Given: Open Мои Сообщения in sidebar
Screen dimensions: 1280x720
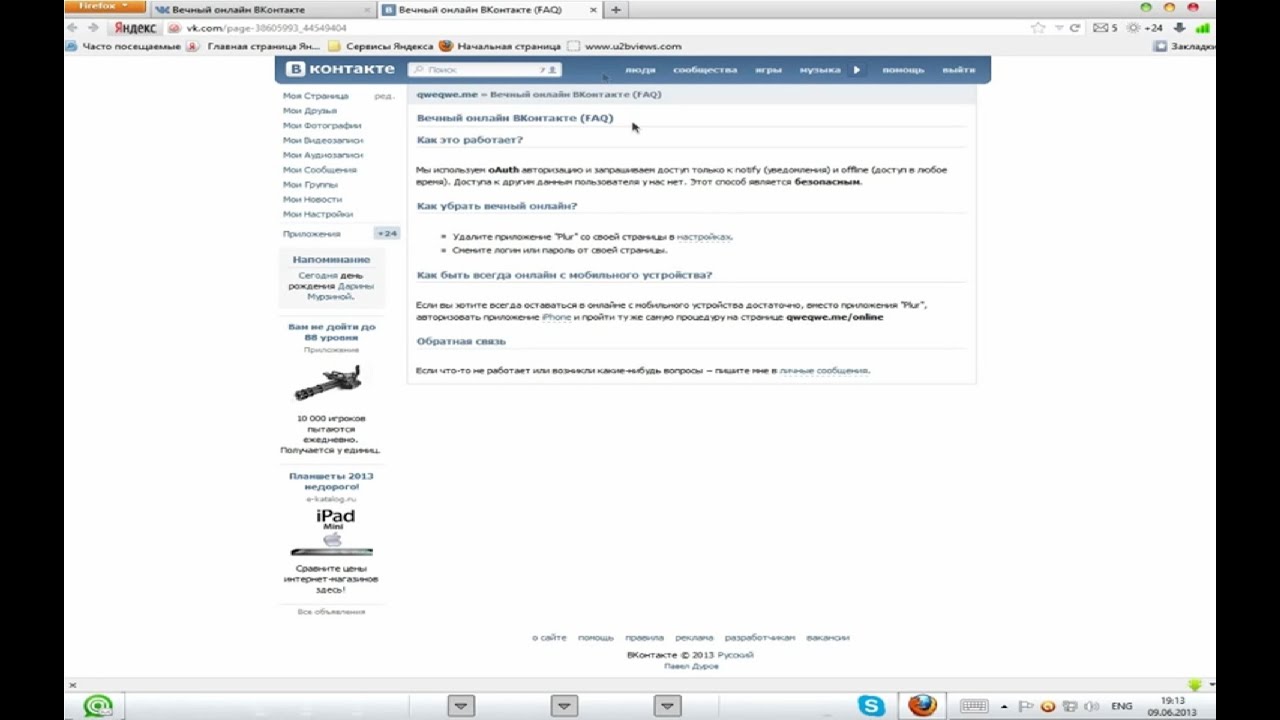Looking at the screenshot, I should (320, 170).
